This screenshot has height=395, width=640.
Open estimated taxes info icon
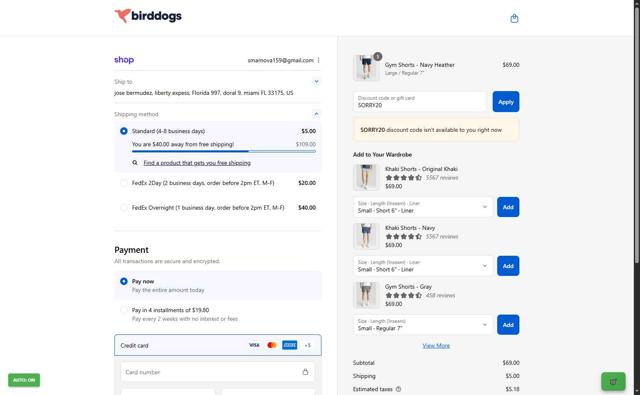[x=398, y=389]
